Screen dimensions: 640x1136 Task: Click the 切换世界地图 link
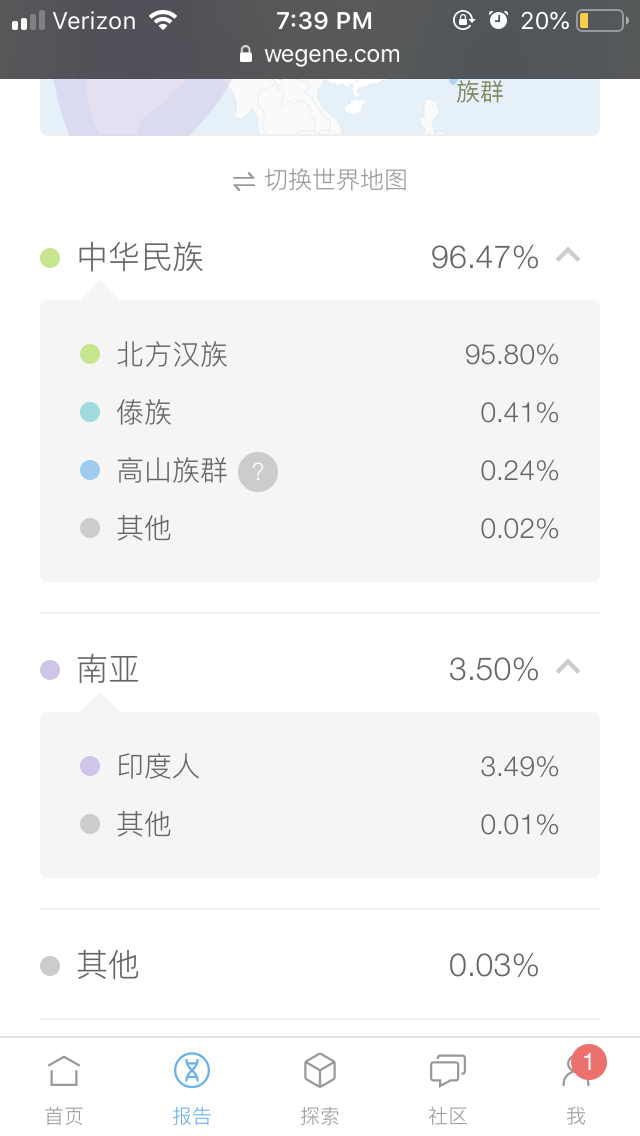coord(336,180)
